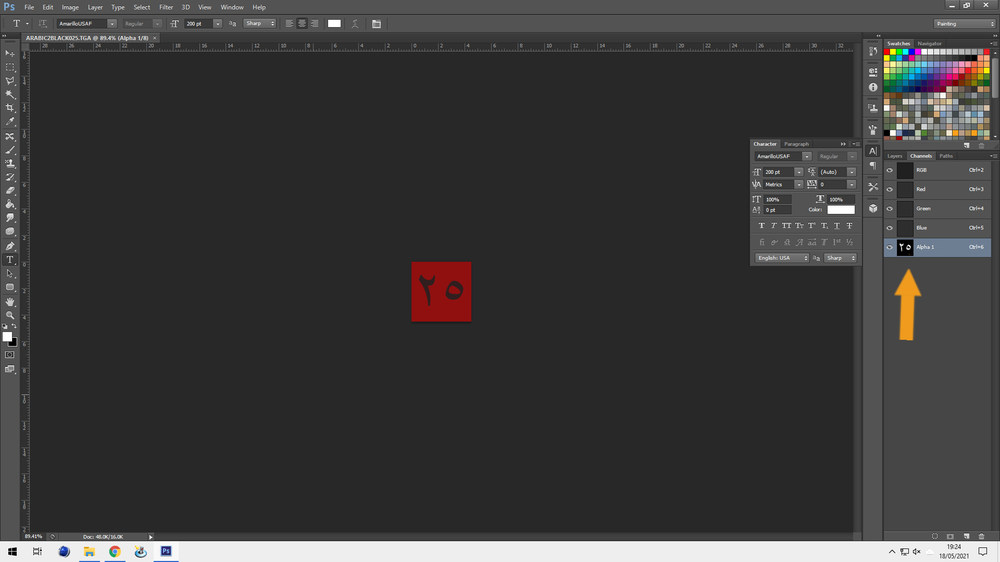Switch to the Layers tab
The width and height of the screenshot is (1000, 562).
click(895, 156)
